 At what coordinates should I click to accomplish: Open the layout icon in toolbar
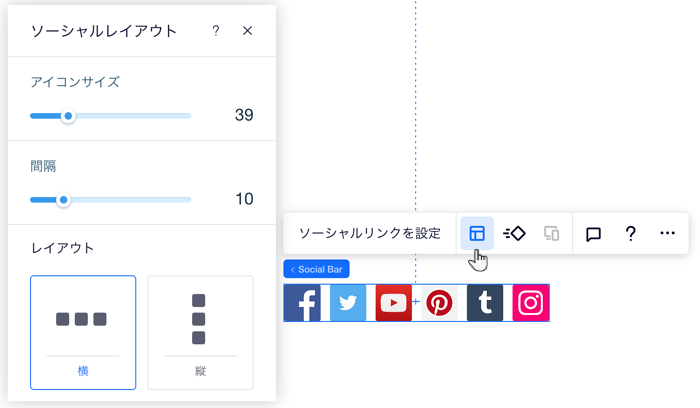[477, 233]
